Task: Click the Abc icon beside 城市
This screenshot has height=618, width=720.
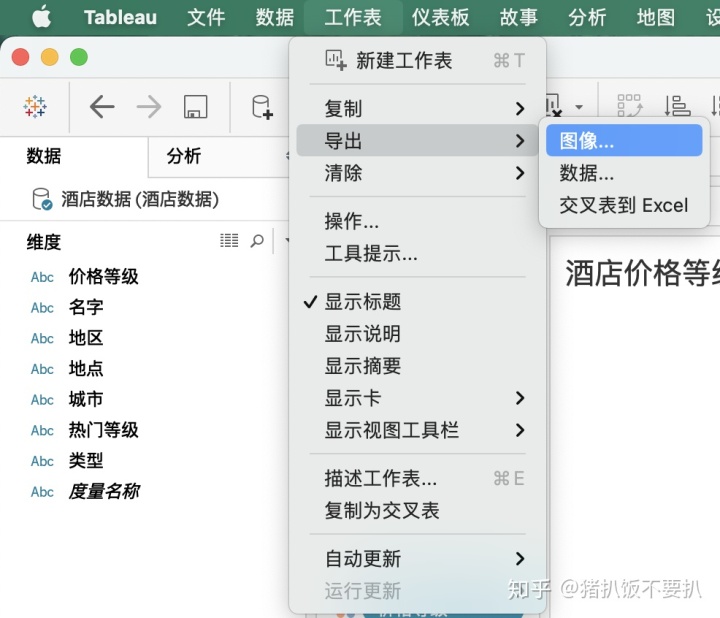Action: (42, 400)
